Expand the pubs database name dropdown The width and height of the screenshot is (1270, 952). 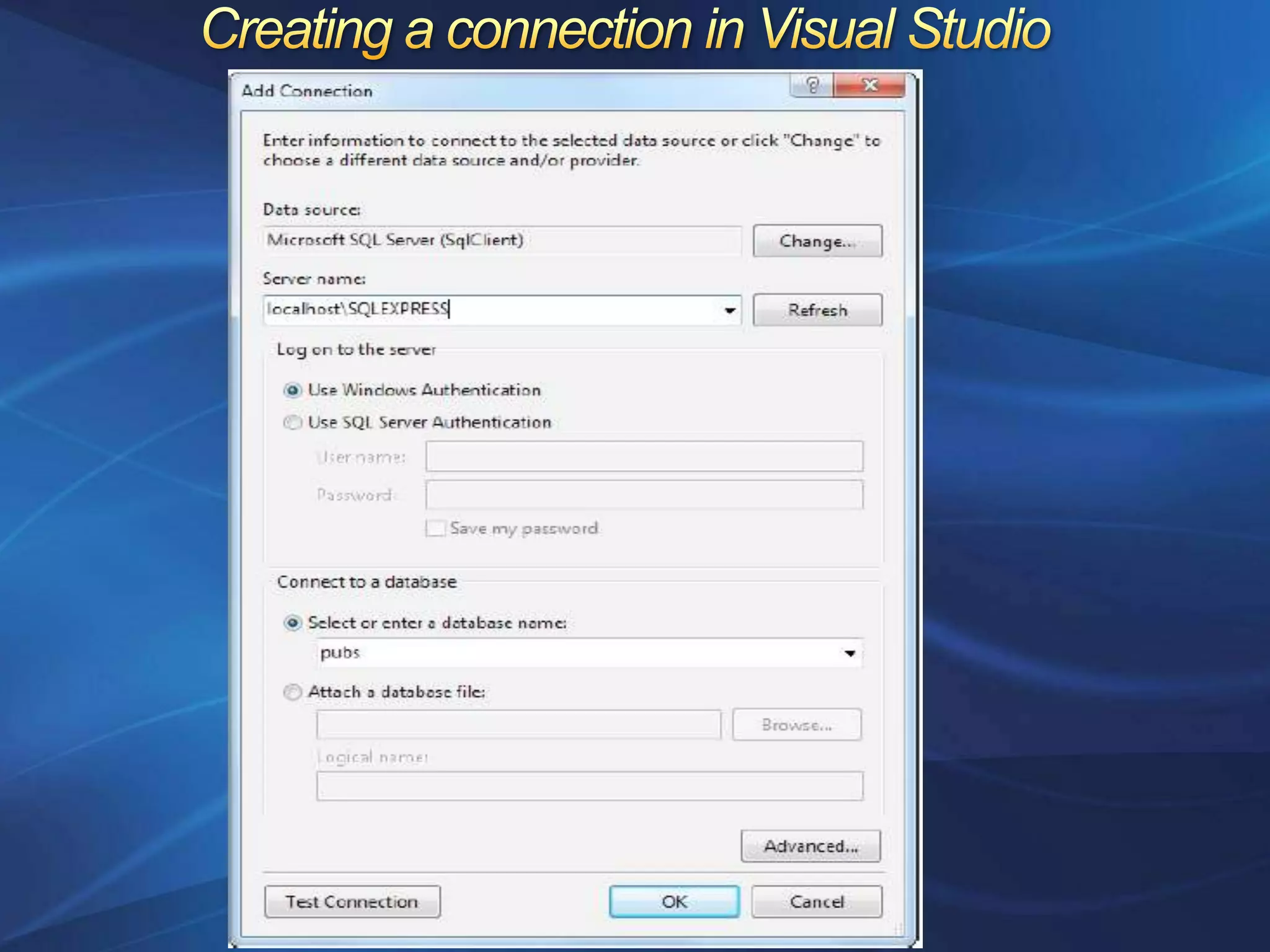click(x=850, y=653)
